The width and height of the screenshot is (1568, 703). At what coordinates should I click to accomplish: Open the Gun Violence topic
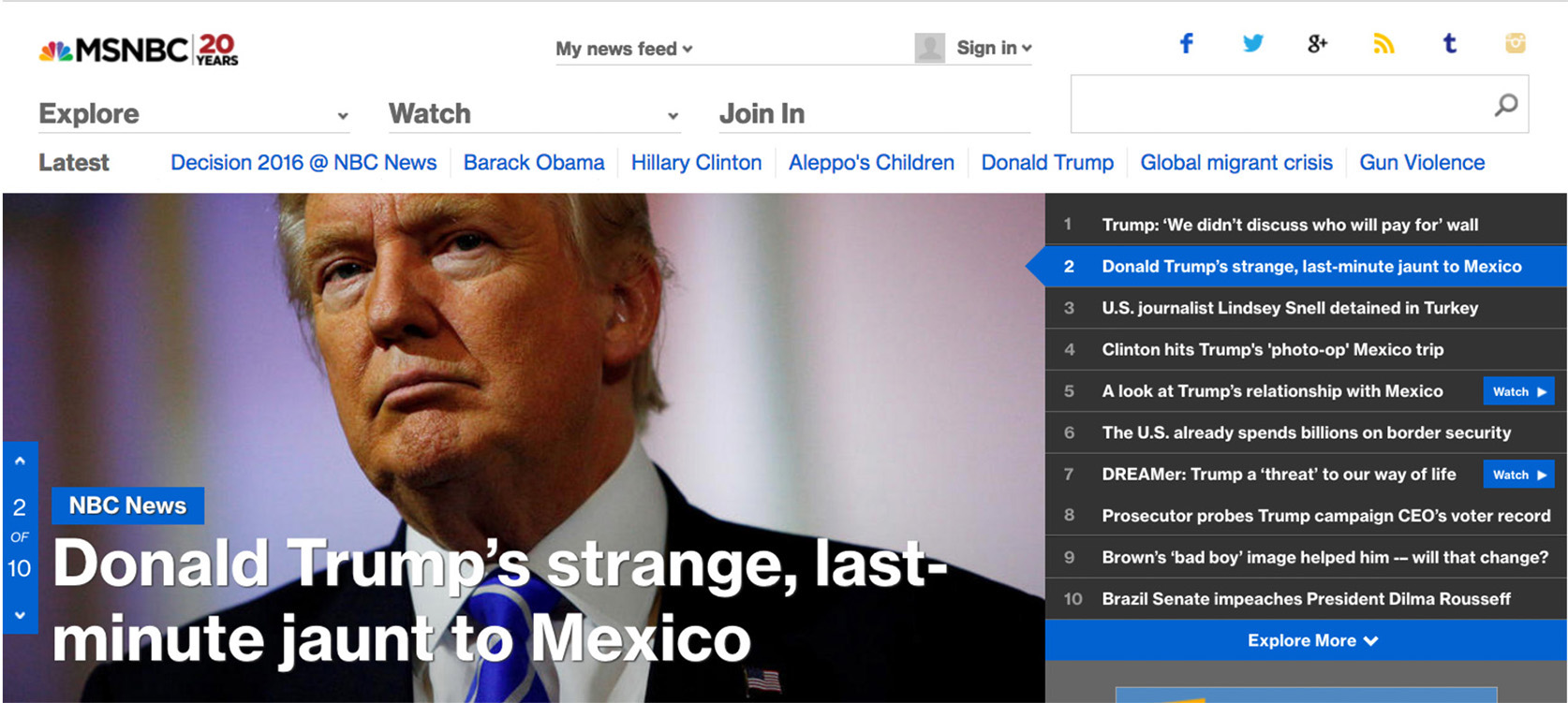(x=1422, y=163)
